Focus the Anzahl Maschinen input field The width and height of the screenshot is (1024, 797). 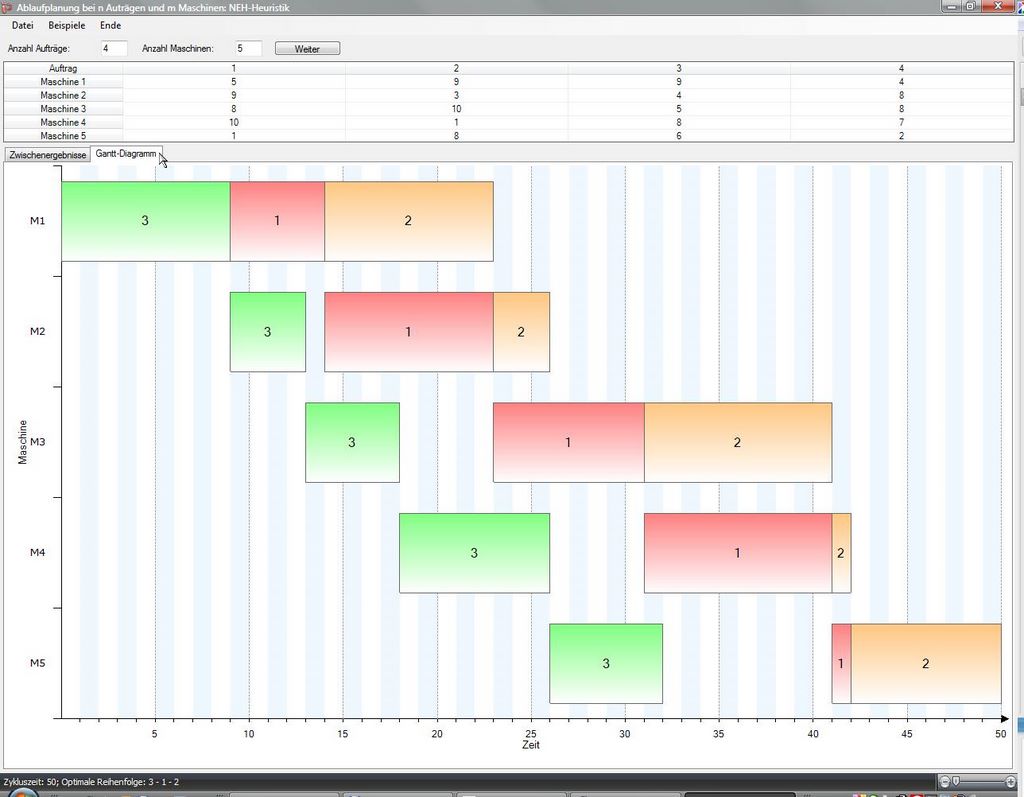pos(248,48)
